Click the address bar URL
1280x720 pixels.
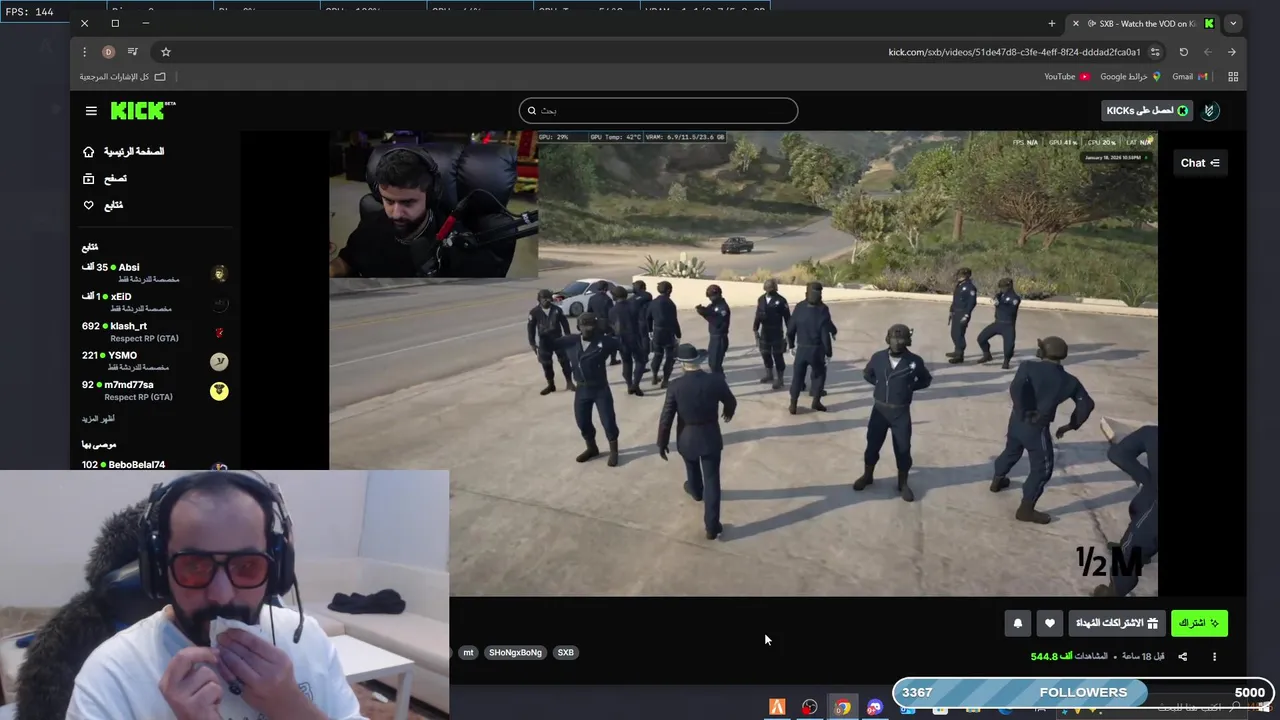1014,52
